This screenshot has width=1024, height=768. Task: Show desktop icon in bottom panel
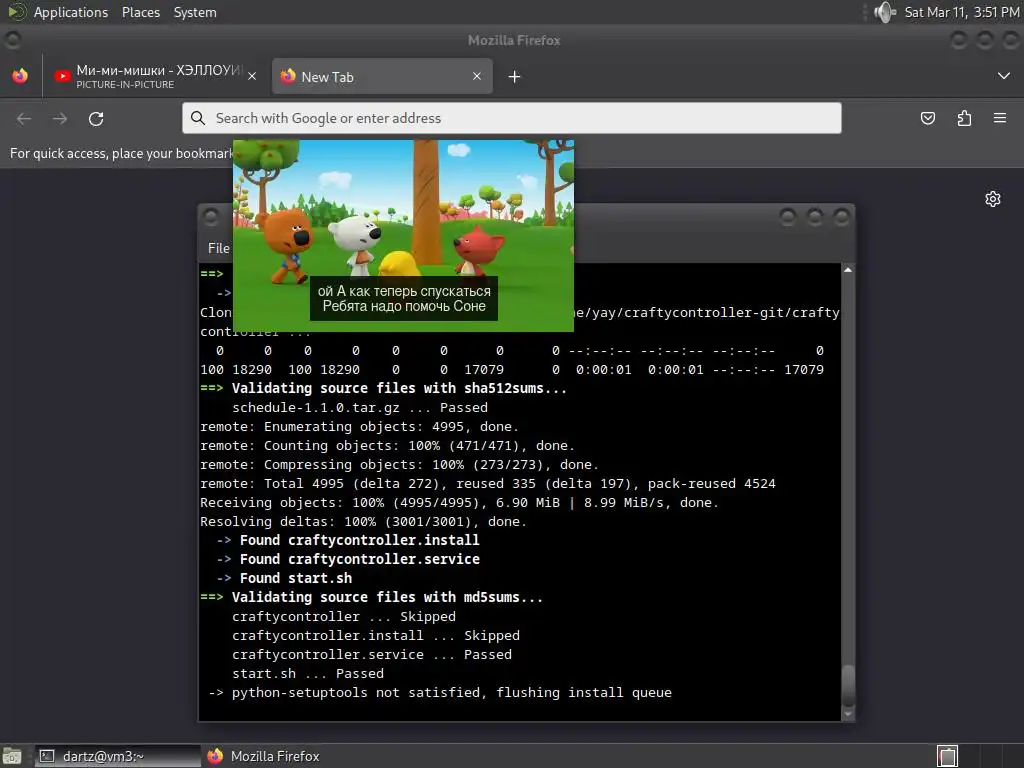pyautogui.click(x=12, y=756)
